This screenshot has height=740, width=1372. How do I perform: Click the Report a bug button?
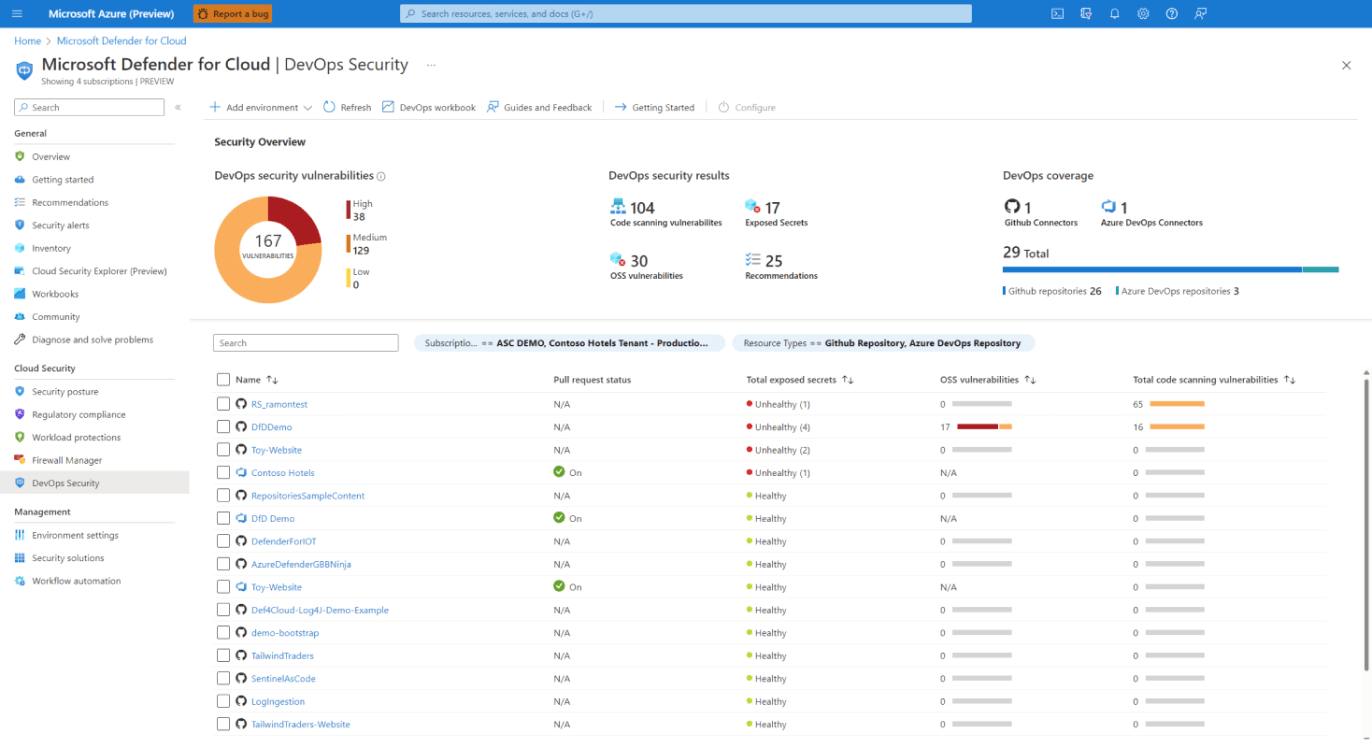point(232,14)
